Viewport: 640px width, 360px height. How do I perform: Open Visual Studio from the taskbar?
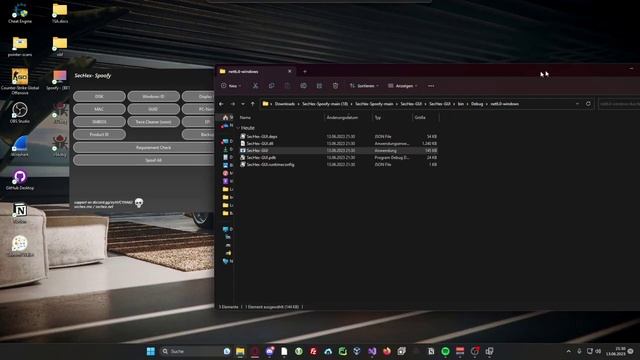click(x=372, y=351)
